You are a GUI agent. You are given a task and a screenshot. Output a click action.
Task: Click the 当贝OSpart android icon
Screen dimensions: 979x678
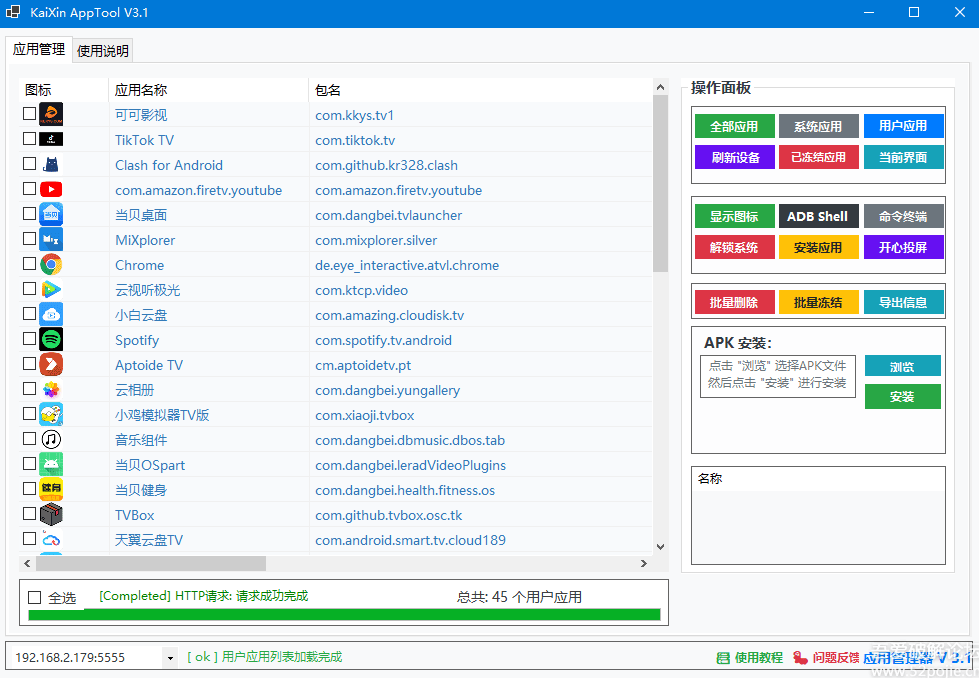point(51,464)
